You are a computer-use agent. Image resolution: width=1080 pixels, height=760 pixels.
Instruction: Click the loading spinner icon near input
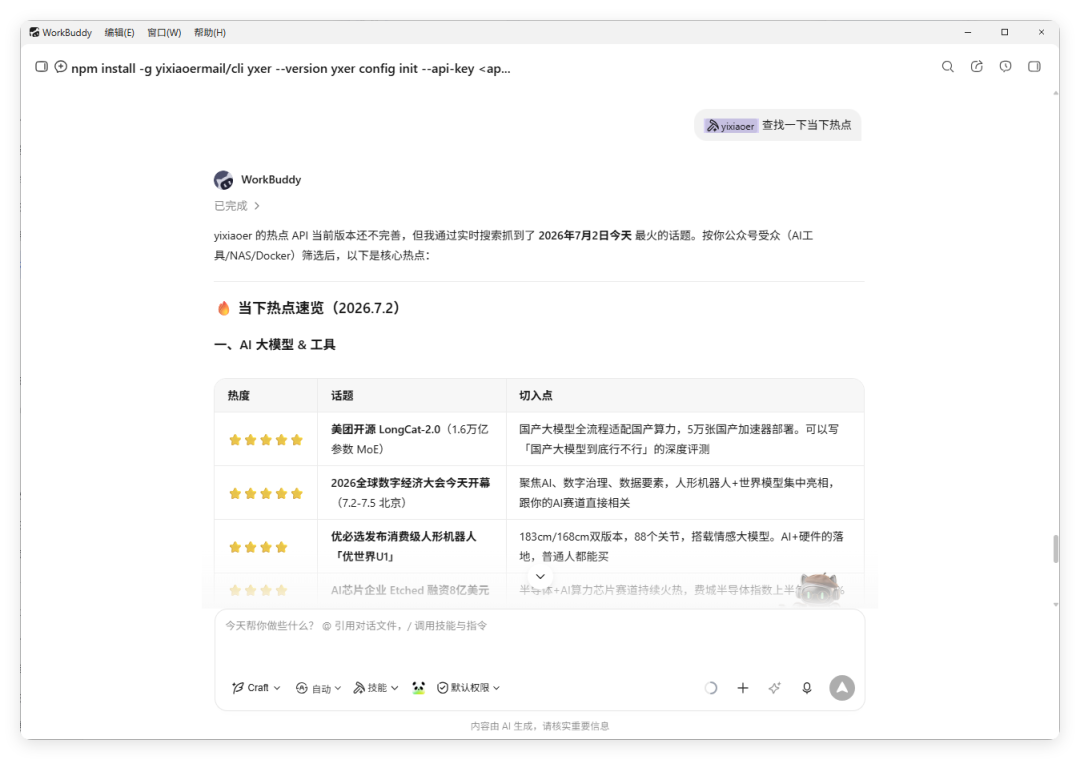pos(711,688)
